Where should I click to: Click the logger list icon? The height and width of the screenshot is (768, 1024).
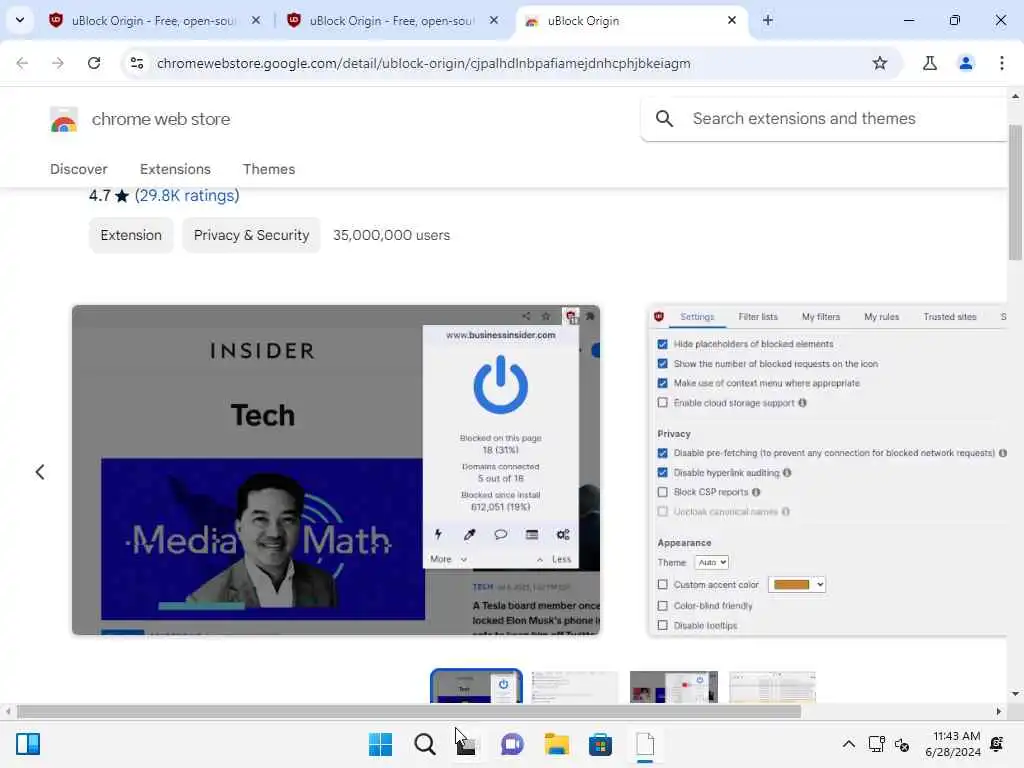pyautogui.click(x=532, y=535)
